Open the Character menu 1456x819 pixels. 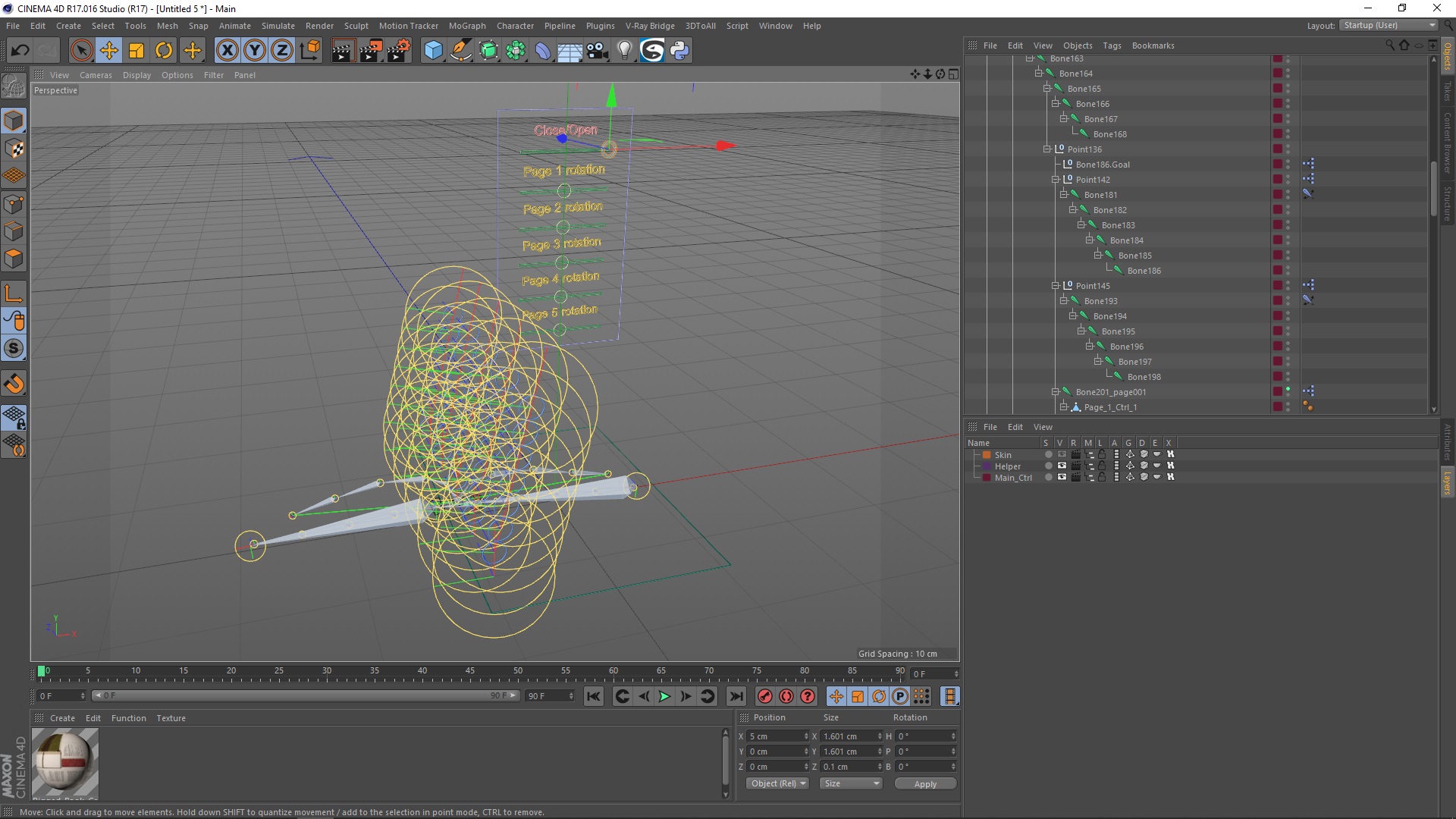click(515, 26)
